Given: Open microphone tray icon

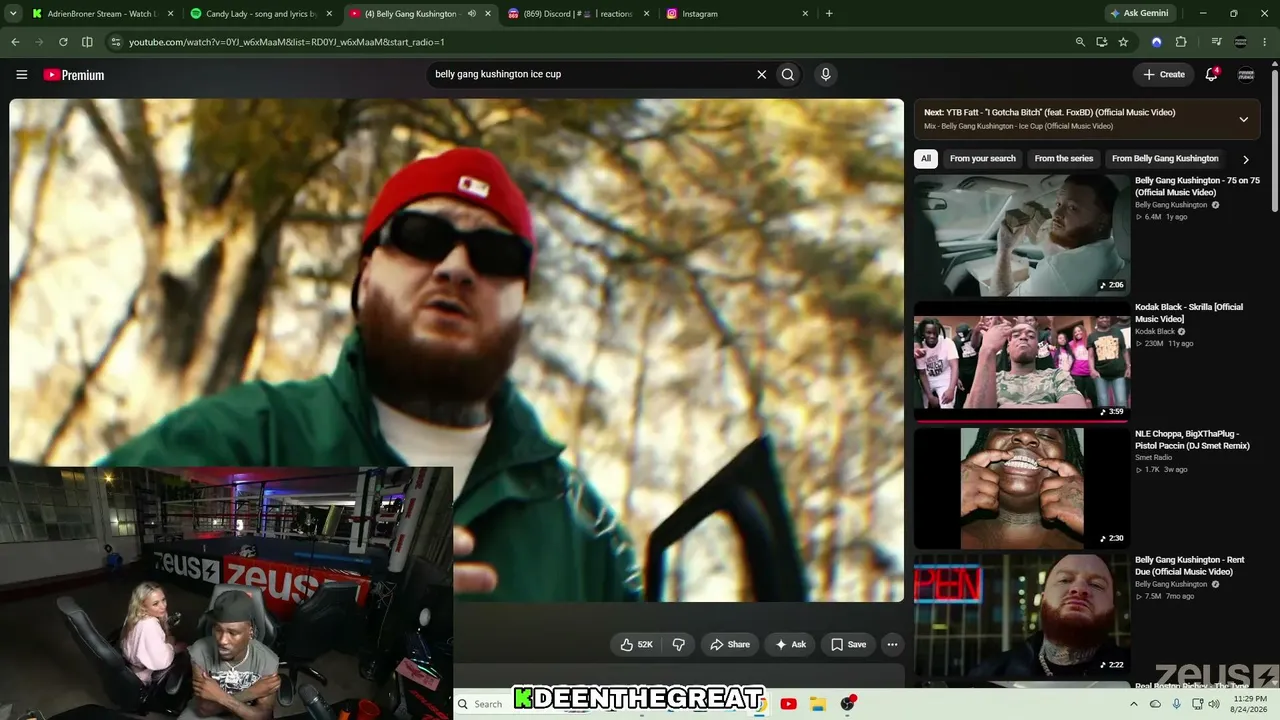Looking at the screenshot, I should point(1176,704).
